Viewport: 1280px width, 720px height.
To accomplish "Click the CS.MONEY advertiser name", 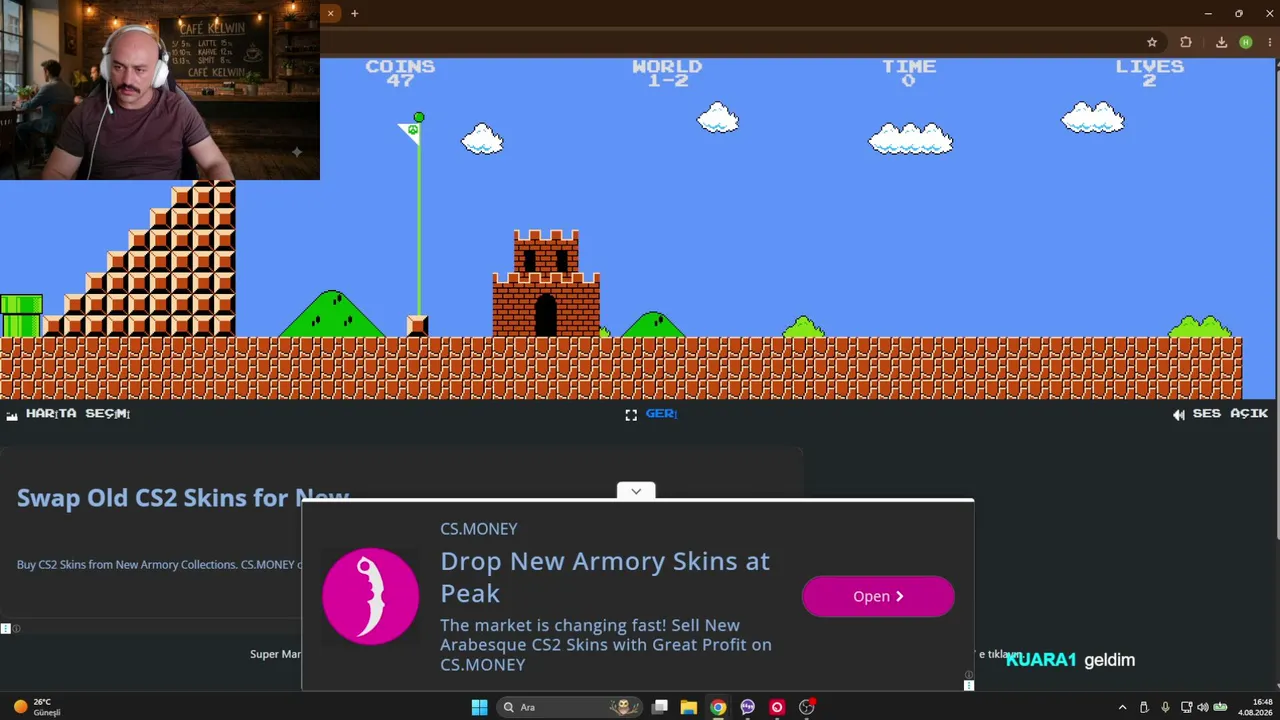I will coord(479,528).
